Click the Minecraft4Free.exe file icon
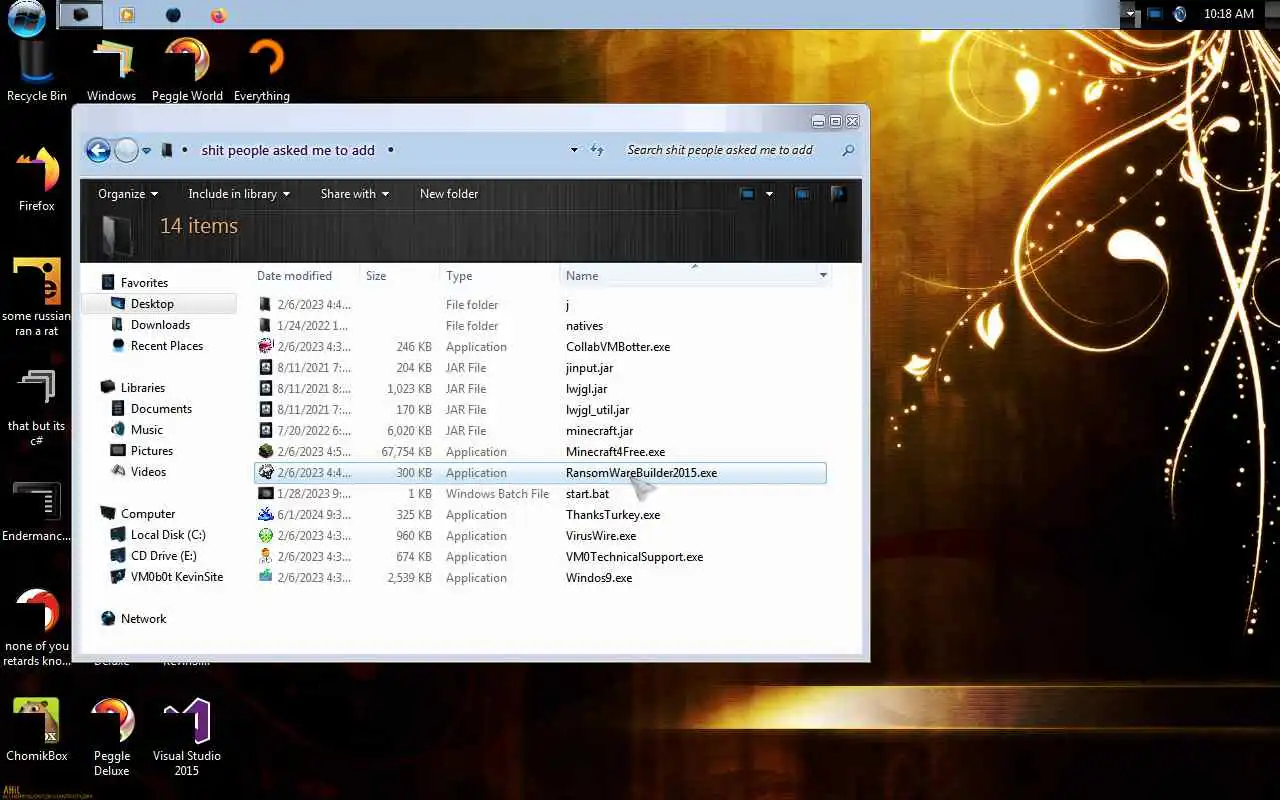The image size is (1280, 800). 265,452
